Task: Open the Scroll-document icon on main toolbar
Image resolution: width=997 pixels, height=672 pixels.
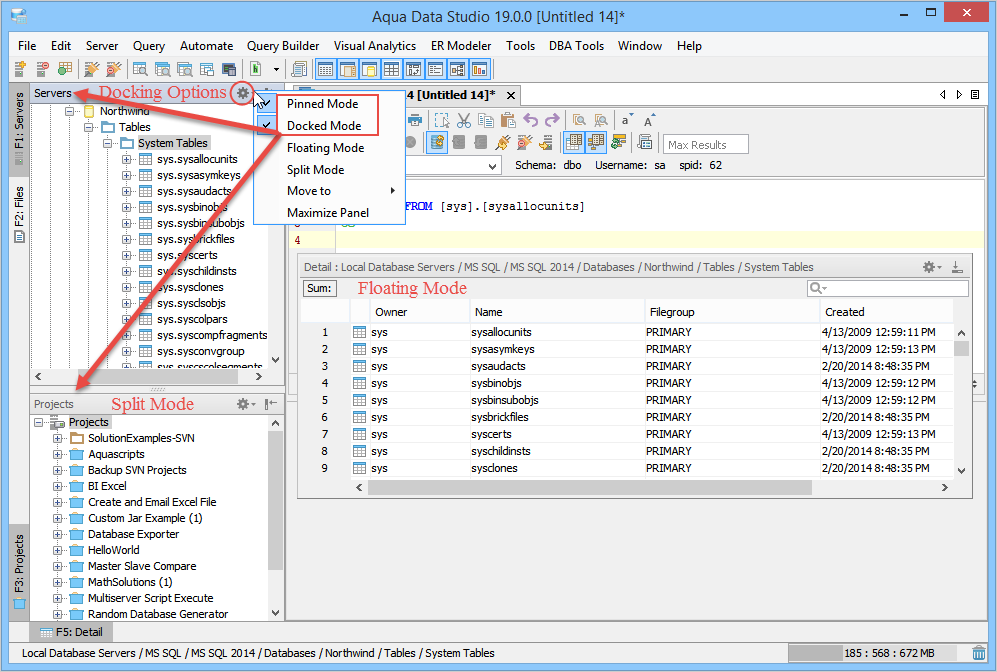Action: point(299,69)
